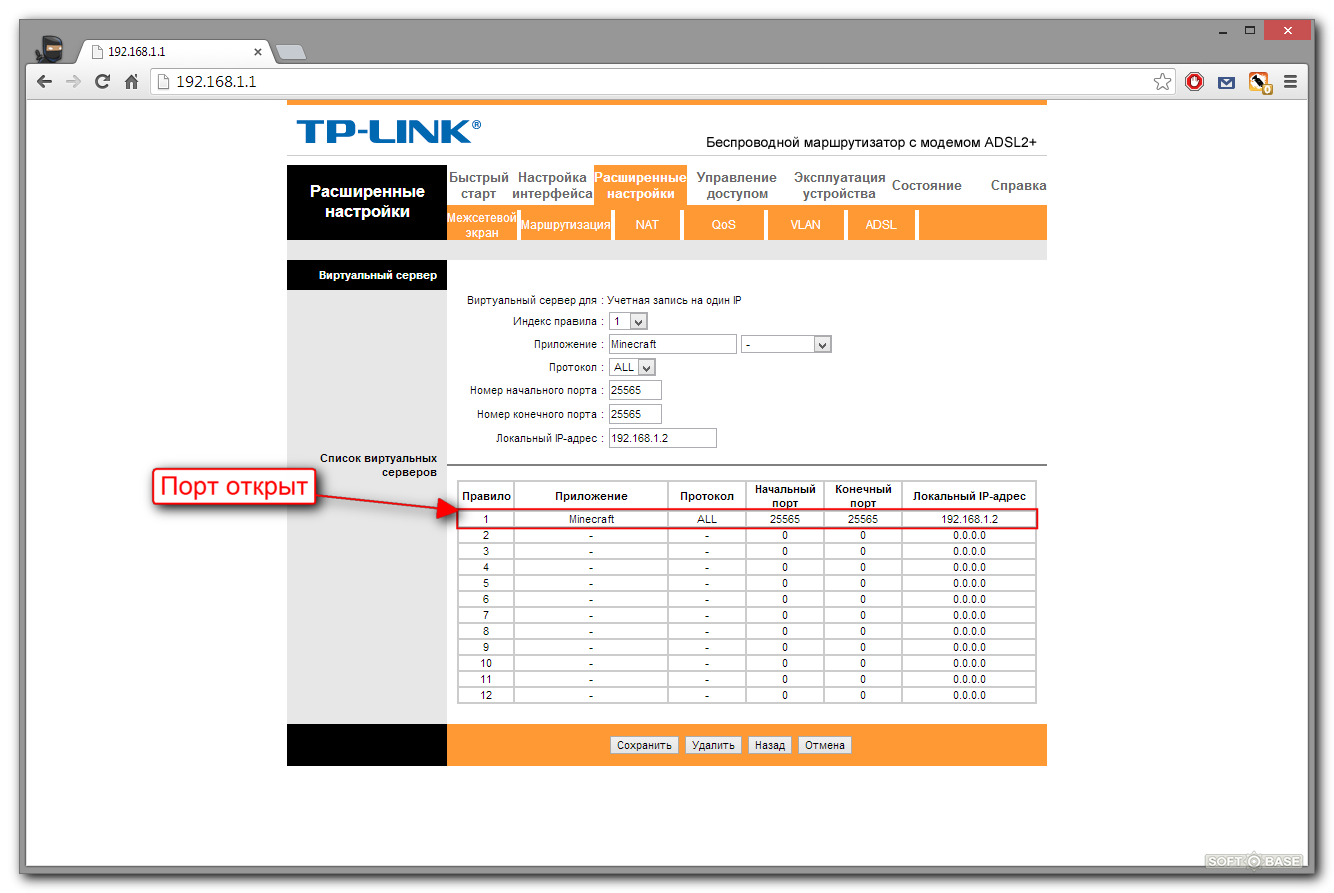Open the Эксплуатация устройства tab
The height and width of the screenshot is (893, 1334).
tap(840, 185)
